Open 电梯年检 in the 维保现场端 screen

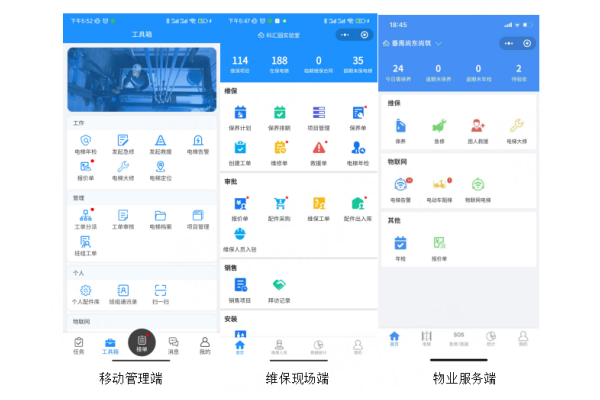(358, 148)
